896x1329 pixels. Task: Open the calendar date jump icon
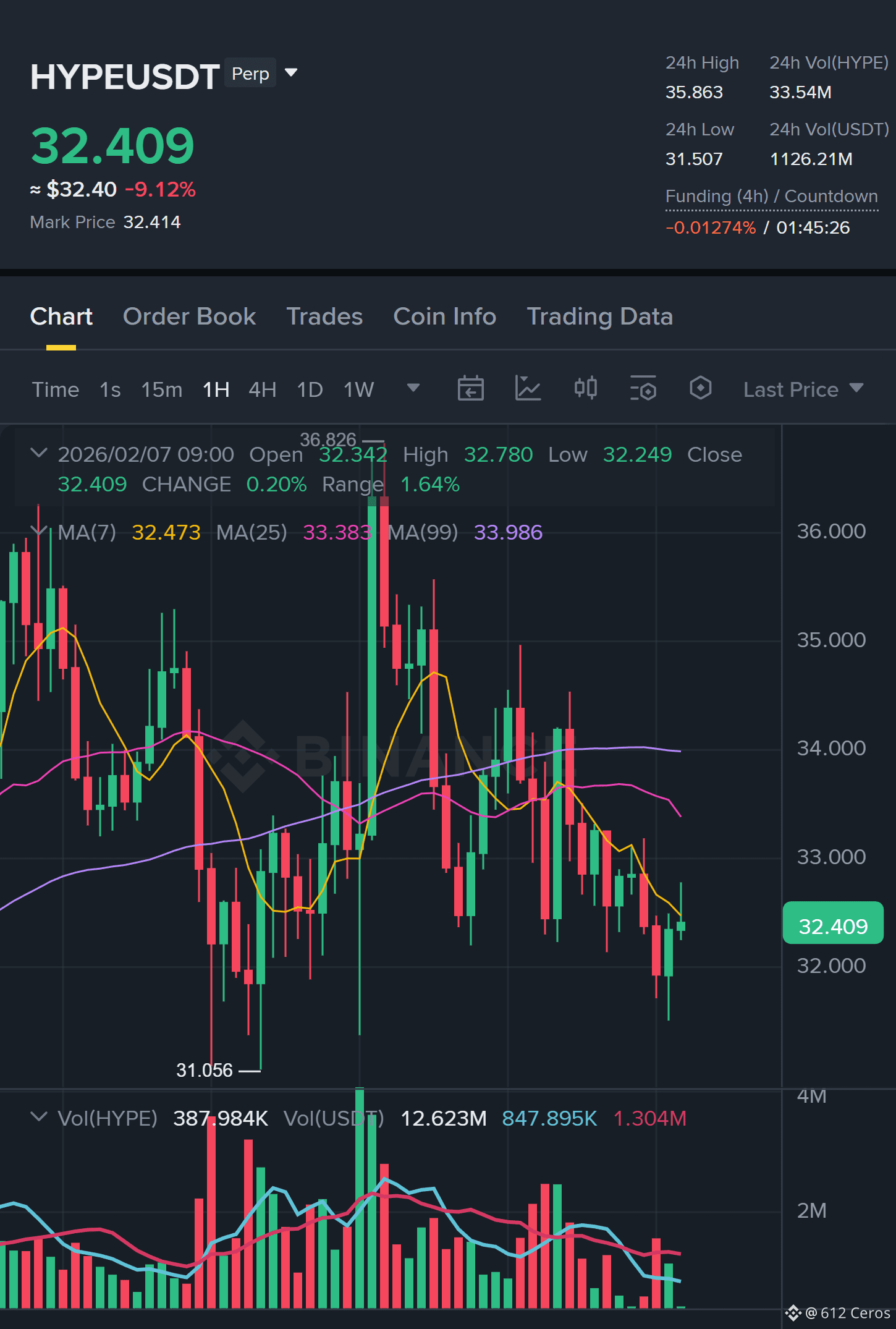[x=470, y=389]
